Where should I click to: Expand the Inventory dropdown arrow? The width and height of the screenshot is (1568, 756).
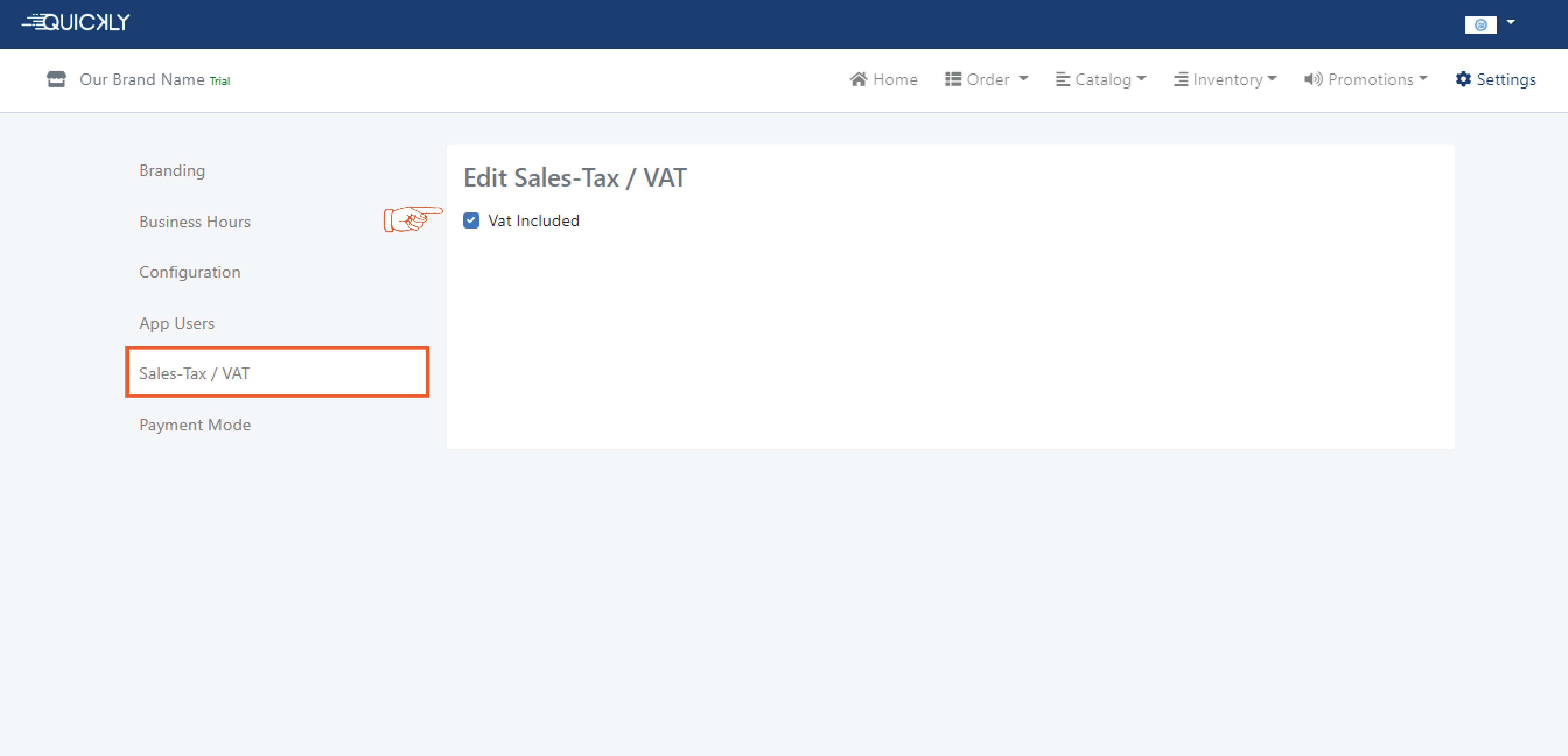click(x=1271, y=78)
